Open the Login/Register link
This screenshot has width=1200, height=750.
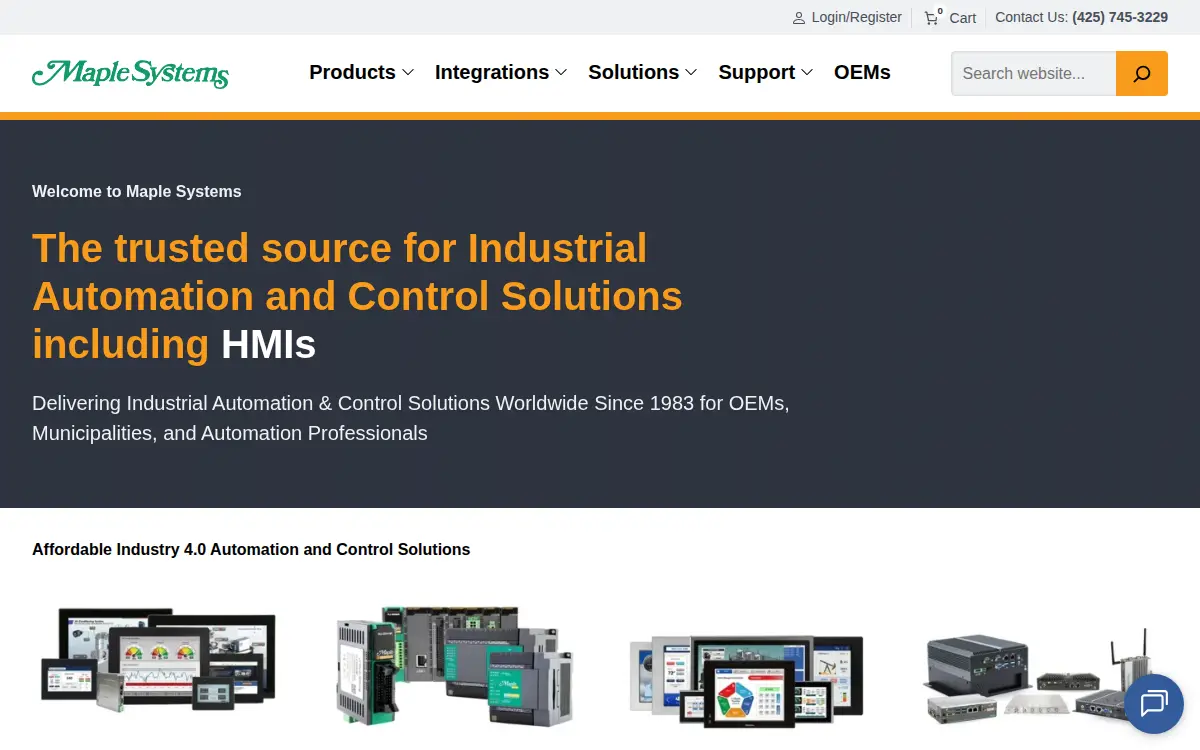(x=857, y=17)
